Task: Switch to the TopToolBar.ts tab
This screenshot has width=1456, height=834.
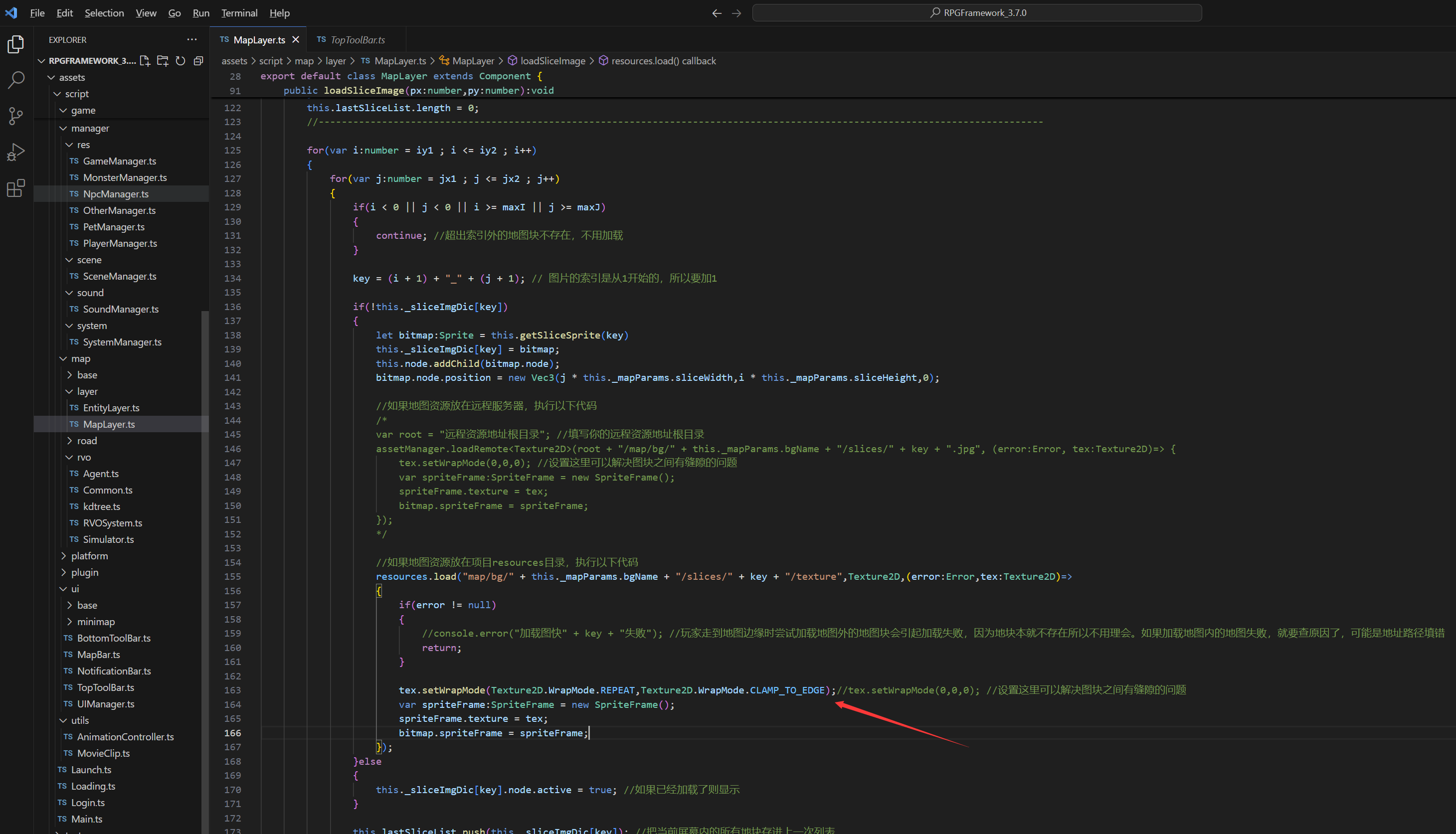Action: 357,39
